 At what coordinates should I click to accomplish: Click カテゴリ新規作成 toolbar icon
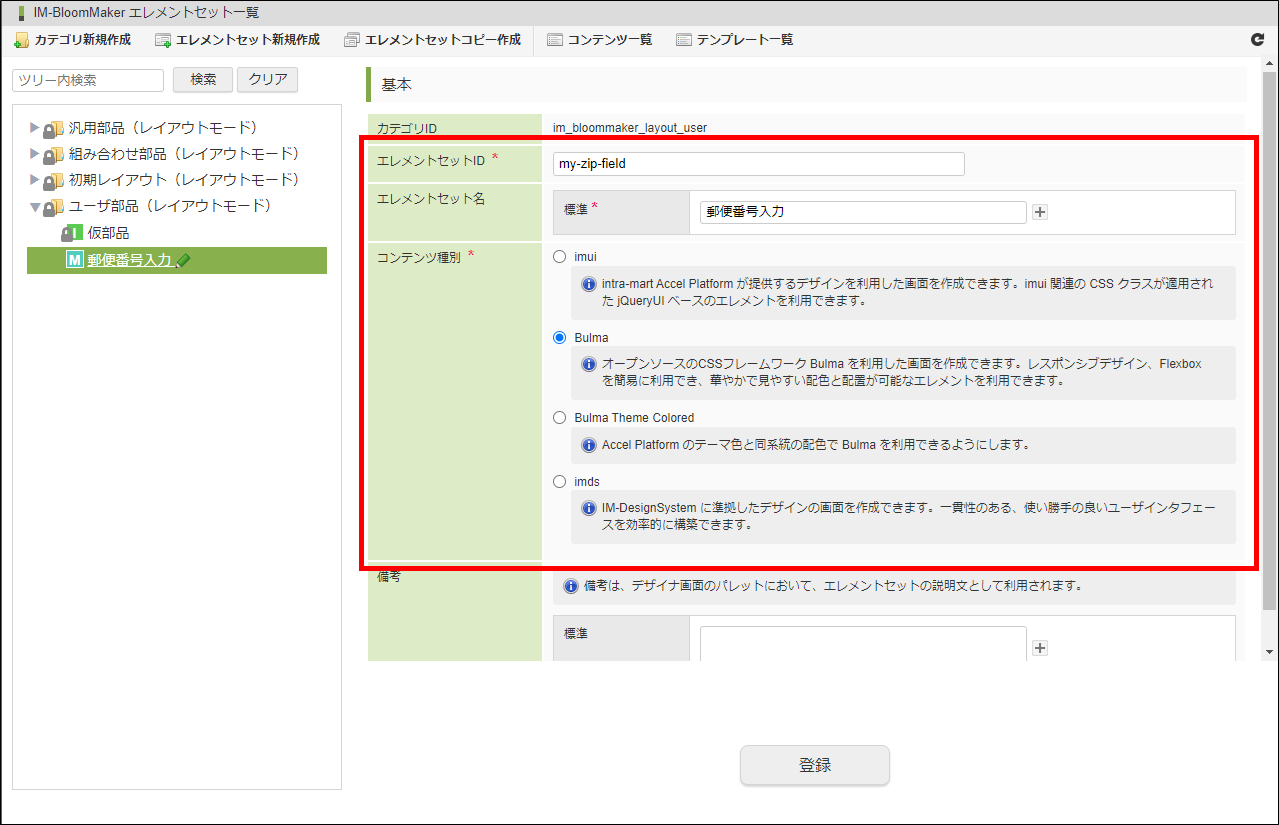point(21,40)
